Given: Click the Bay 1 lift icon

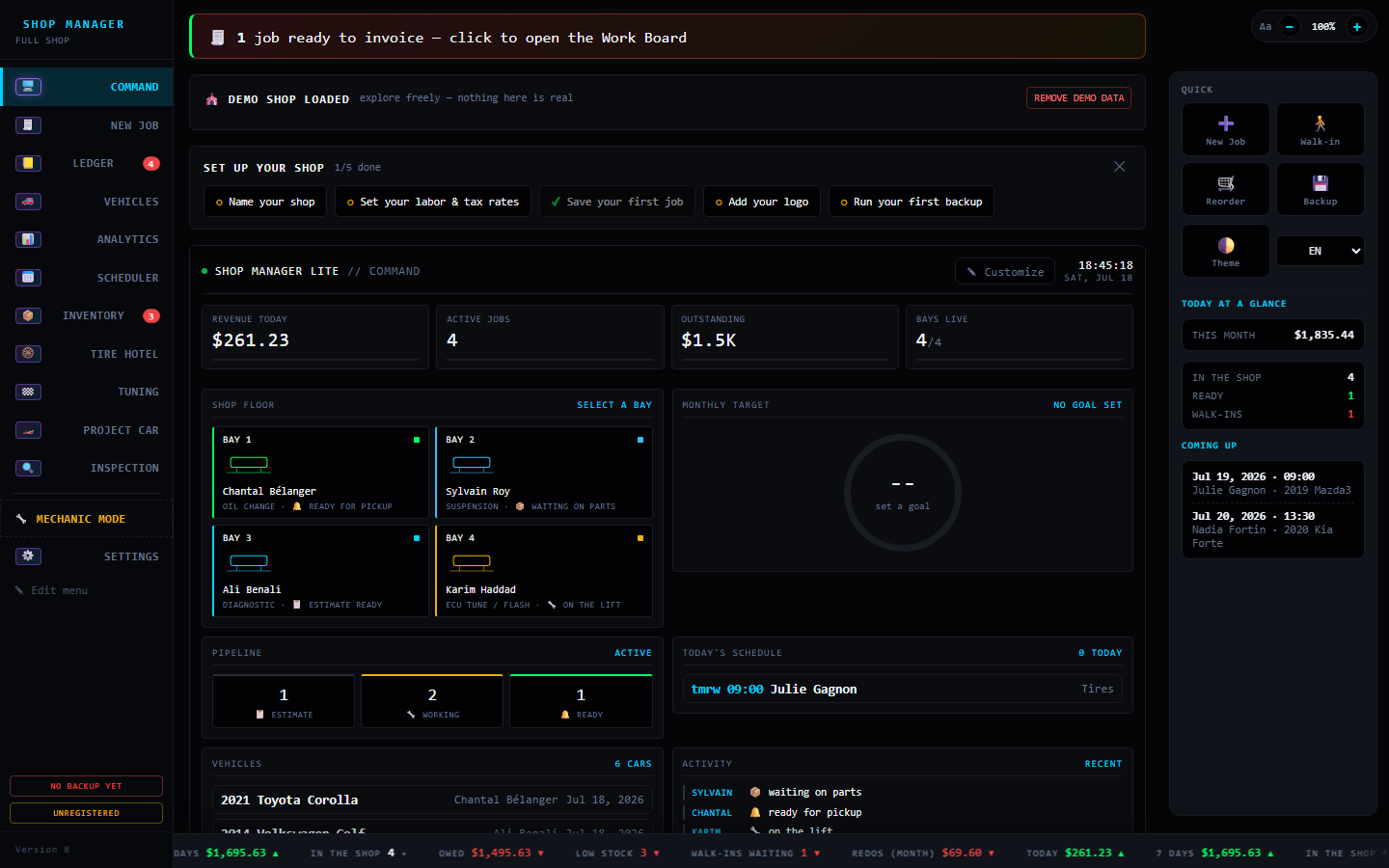Looking at the screenshot, I should (x=249, y=465).
